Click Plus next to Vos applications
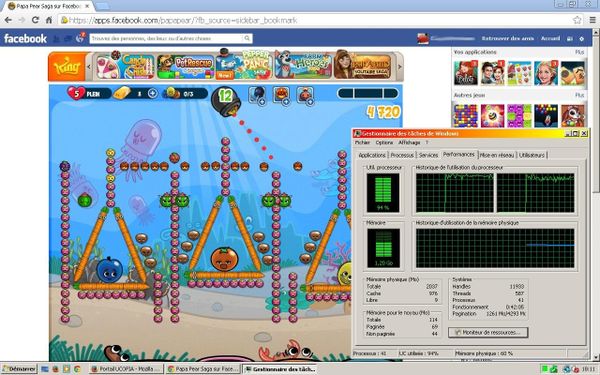This screenshot has height=375, width=600. (x=579, y=52)
